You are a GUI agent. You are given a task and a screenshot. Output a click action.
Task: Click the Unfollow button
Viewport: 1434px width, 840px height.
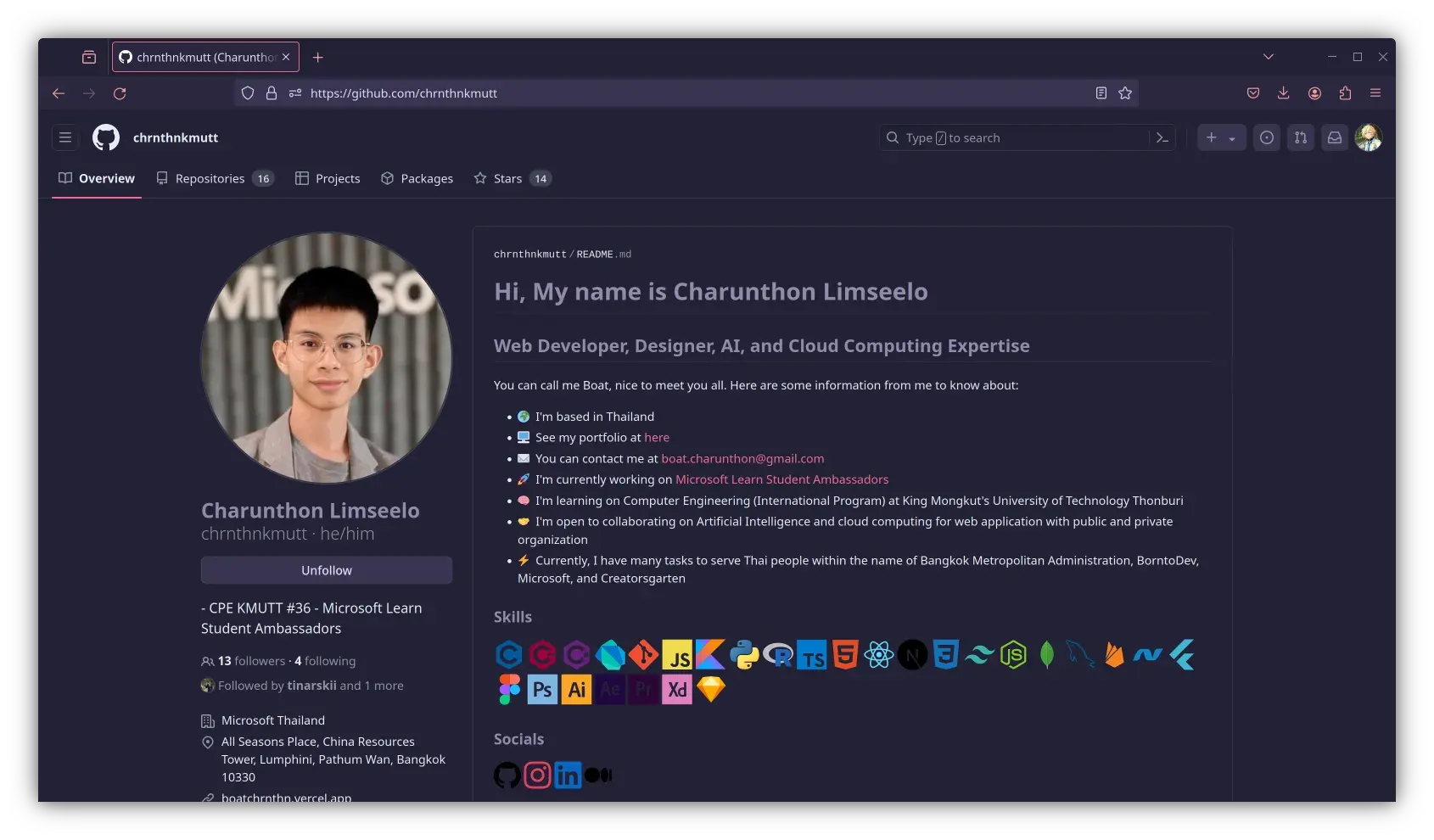pos(327,570)
